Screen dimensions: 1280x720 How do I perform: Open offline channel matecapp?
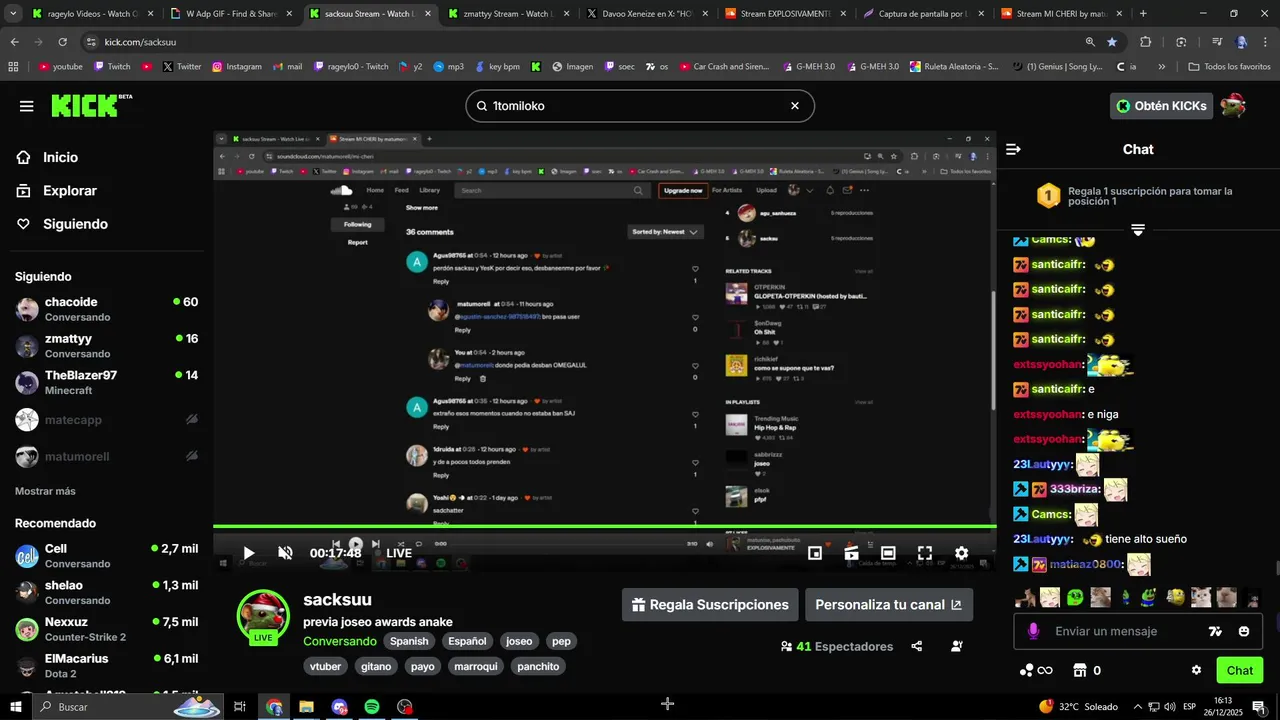pos(106,420)
